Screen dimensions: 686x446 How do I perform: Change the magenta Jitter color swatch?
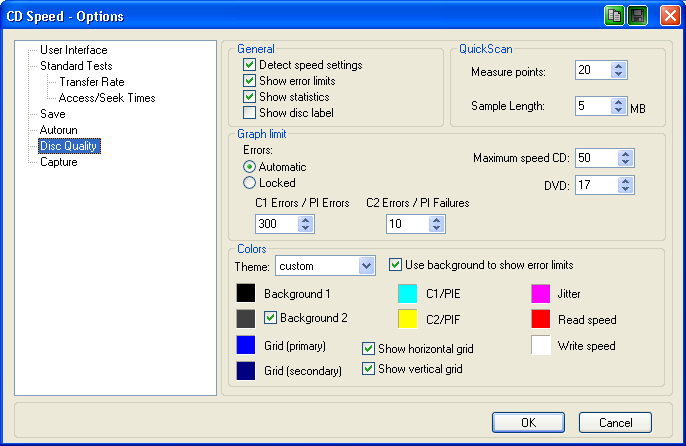tap(540, 294)
